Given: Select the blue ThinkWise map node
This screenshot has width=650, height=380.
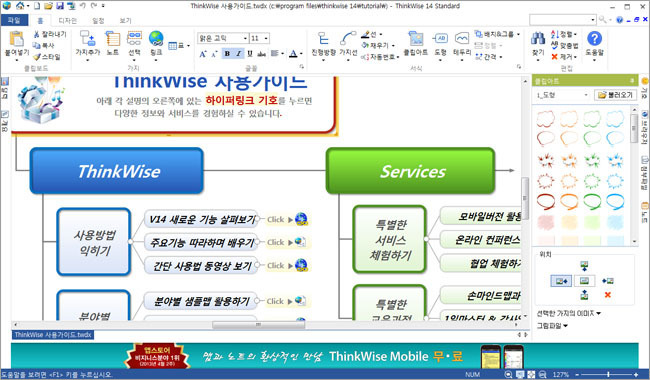Looking at the screenshot, I should coord(117,171).
